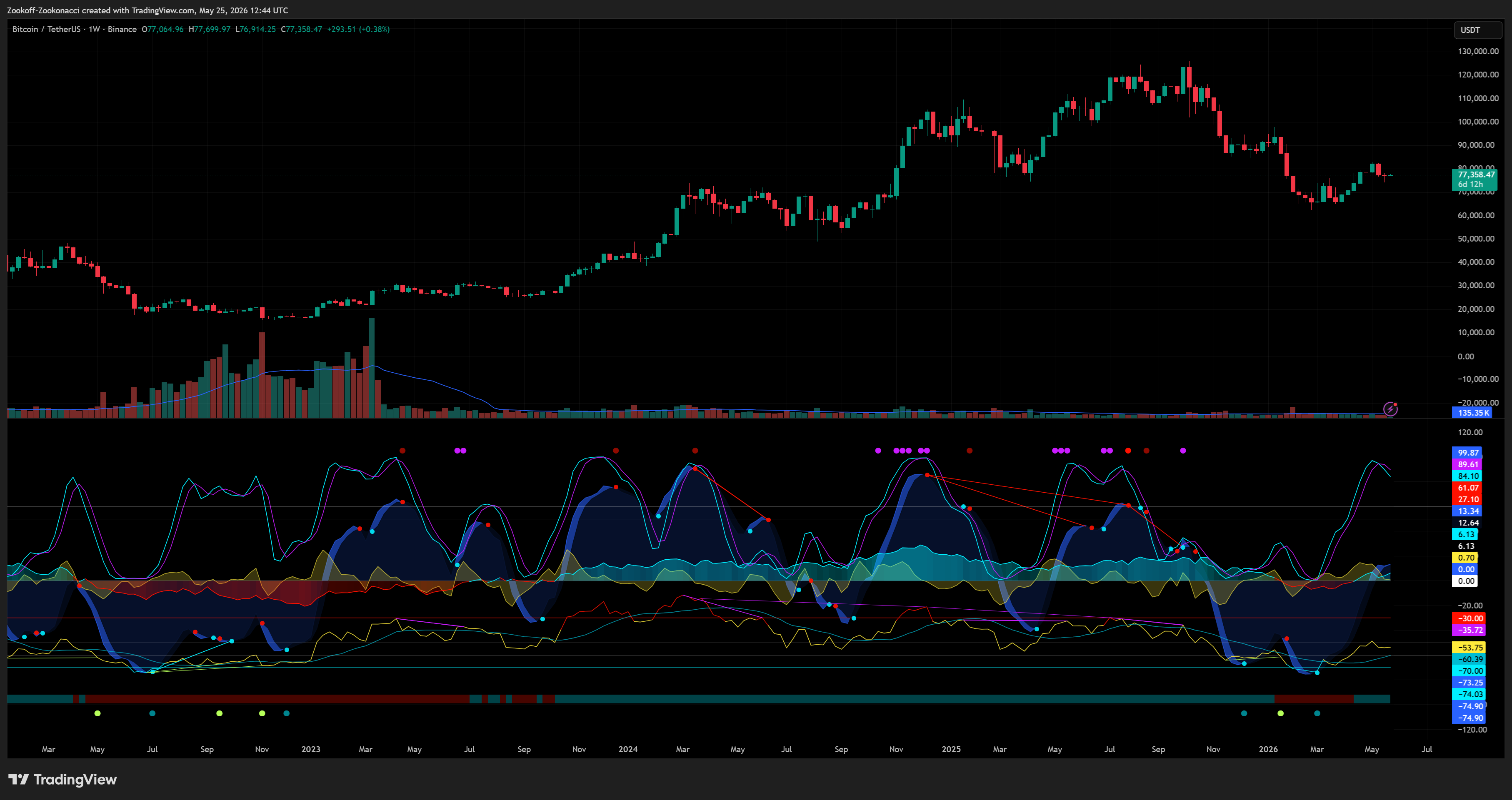
Task: Click the 2024 time axis label
Action: [x=627, y=749]
